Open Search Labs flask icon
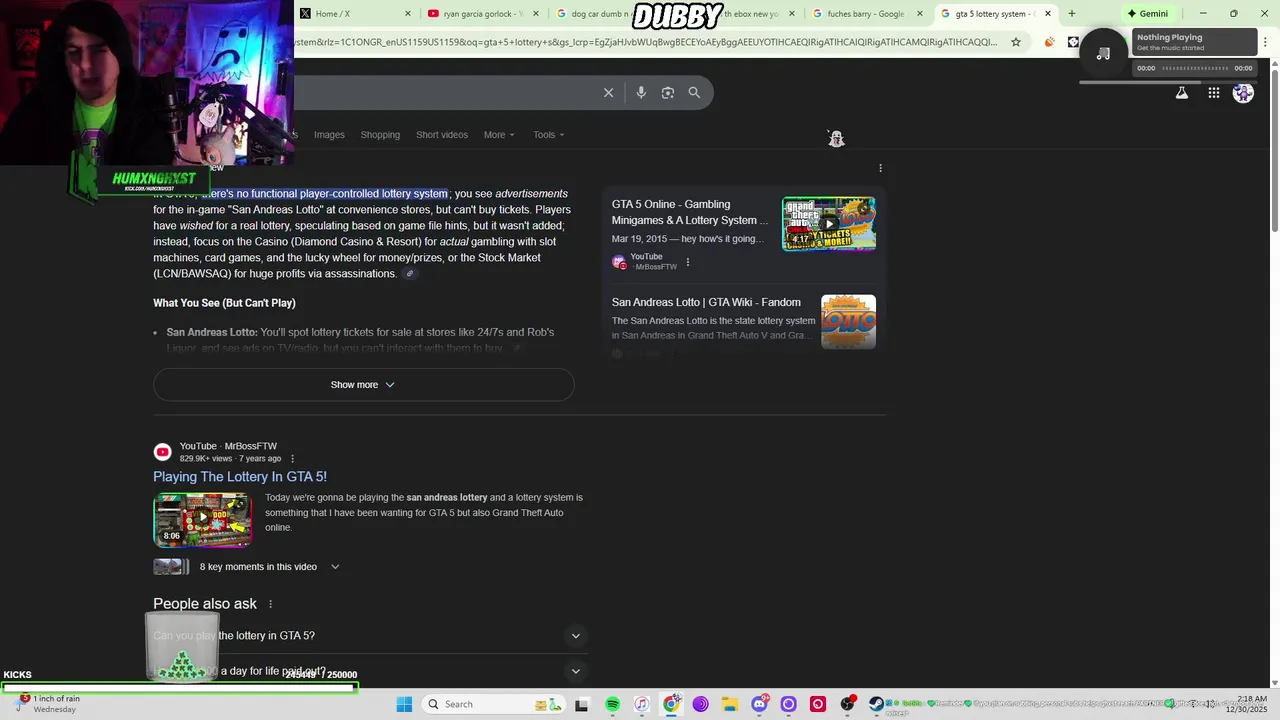Screen dimensions: 1280x720 pos(1182,93)
